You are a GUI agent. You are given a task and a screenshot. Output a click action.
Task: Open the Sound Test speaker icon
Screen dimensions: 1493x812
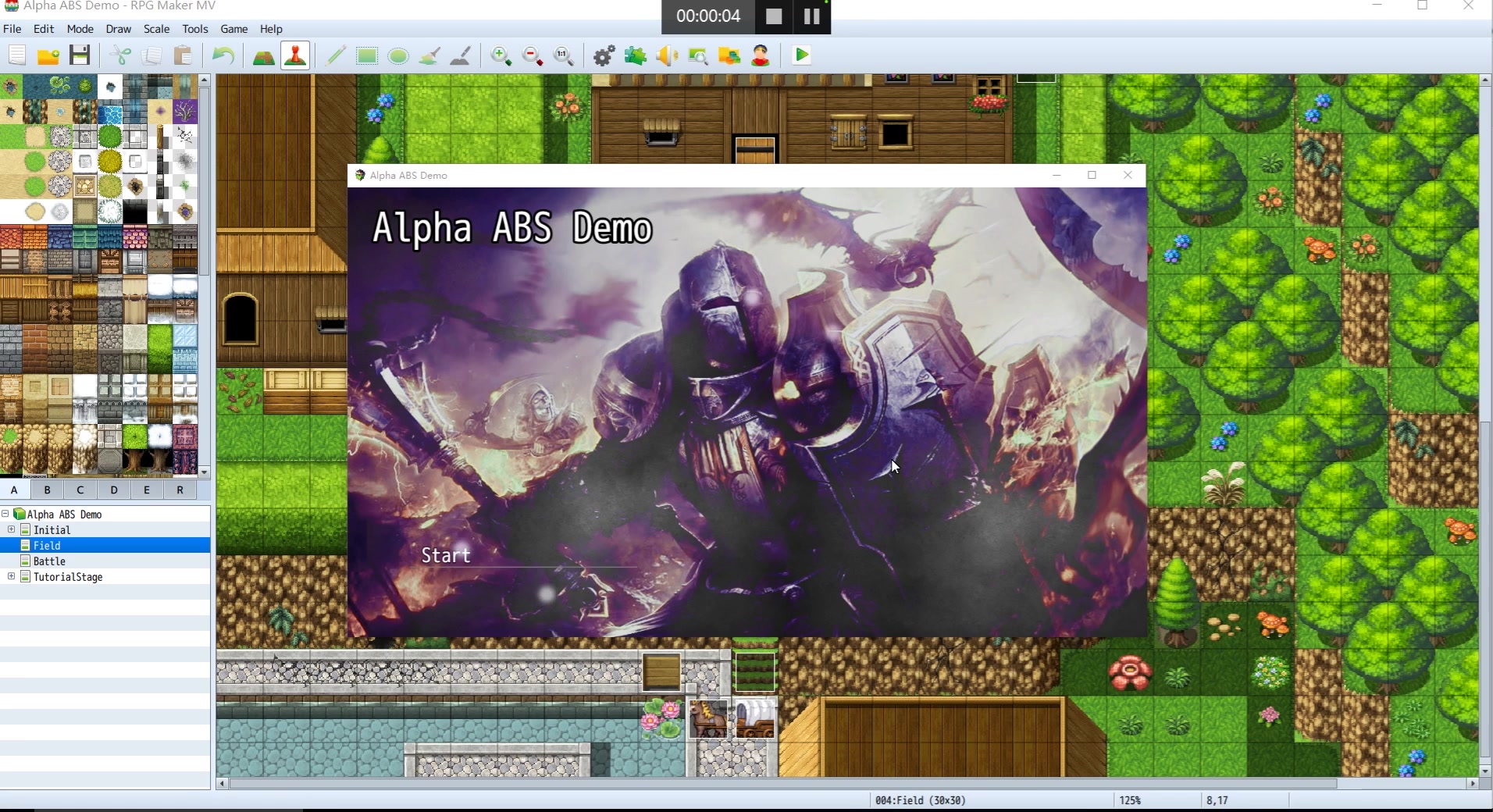click(667, 55)
